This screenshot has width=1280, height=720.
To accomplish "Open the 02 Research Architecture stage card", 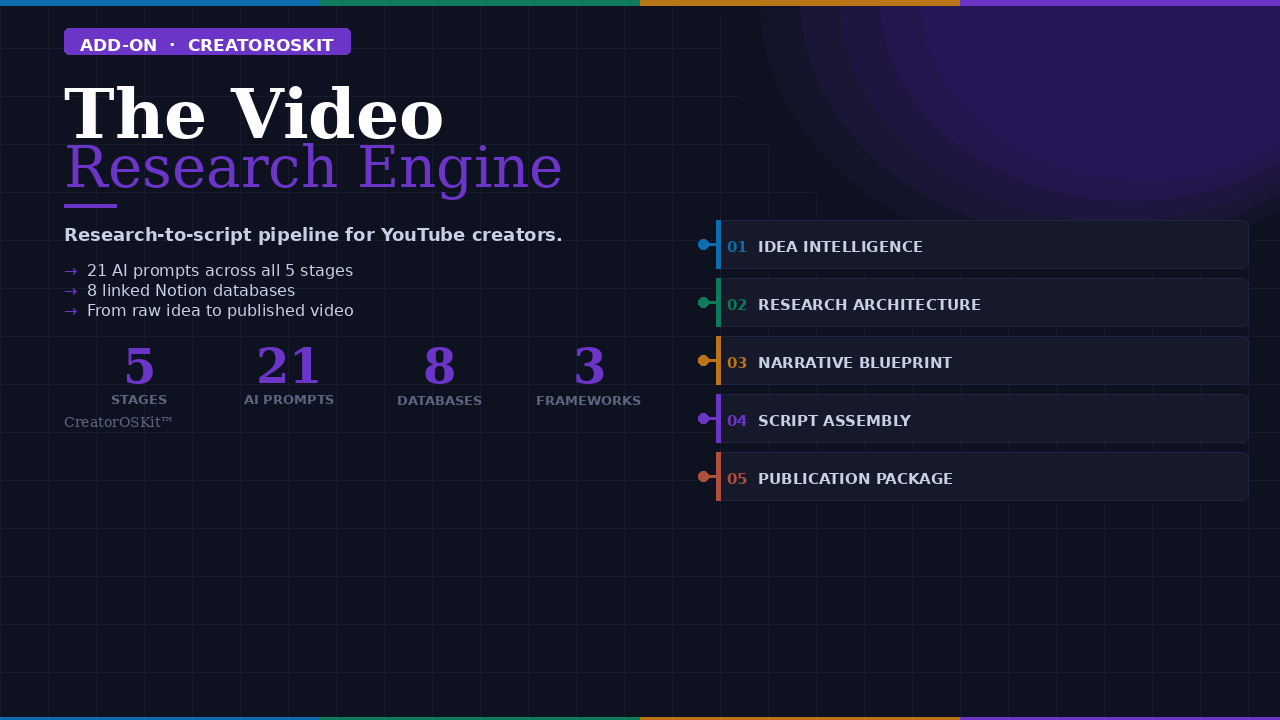I will [x=982, y=303].
